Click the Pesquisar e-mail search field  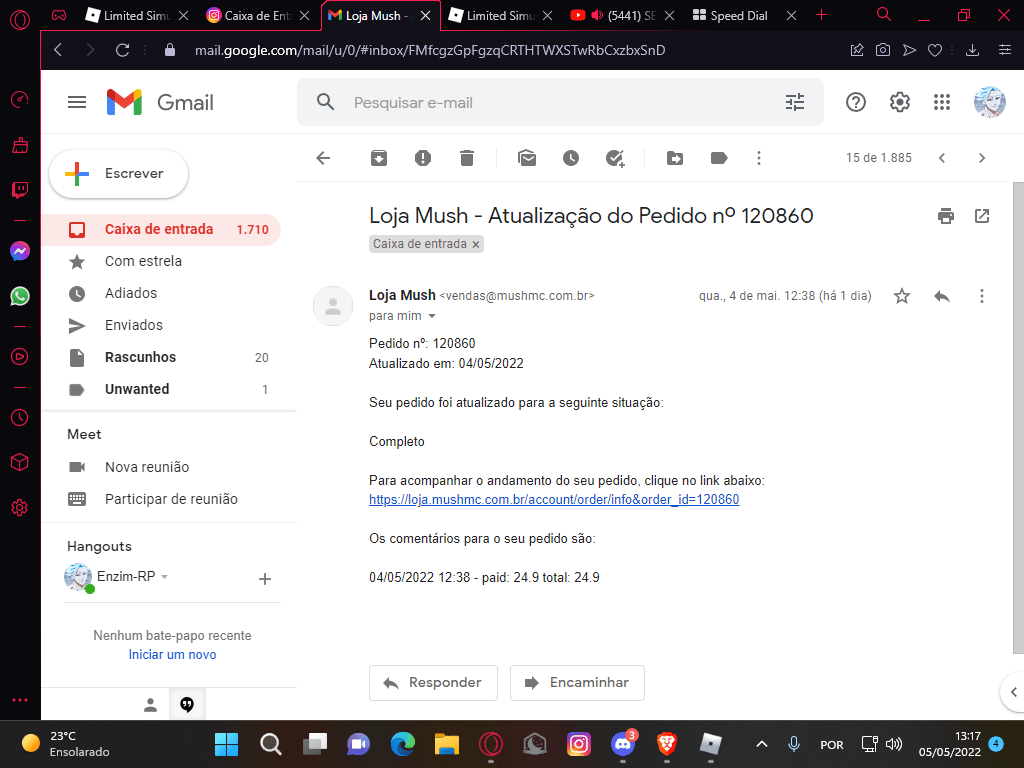pyautogui.click(x=562, y=103)
